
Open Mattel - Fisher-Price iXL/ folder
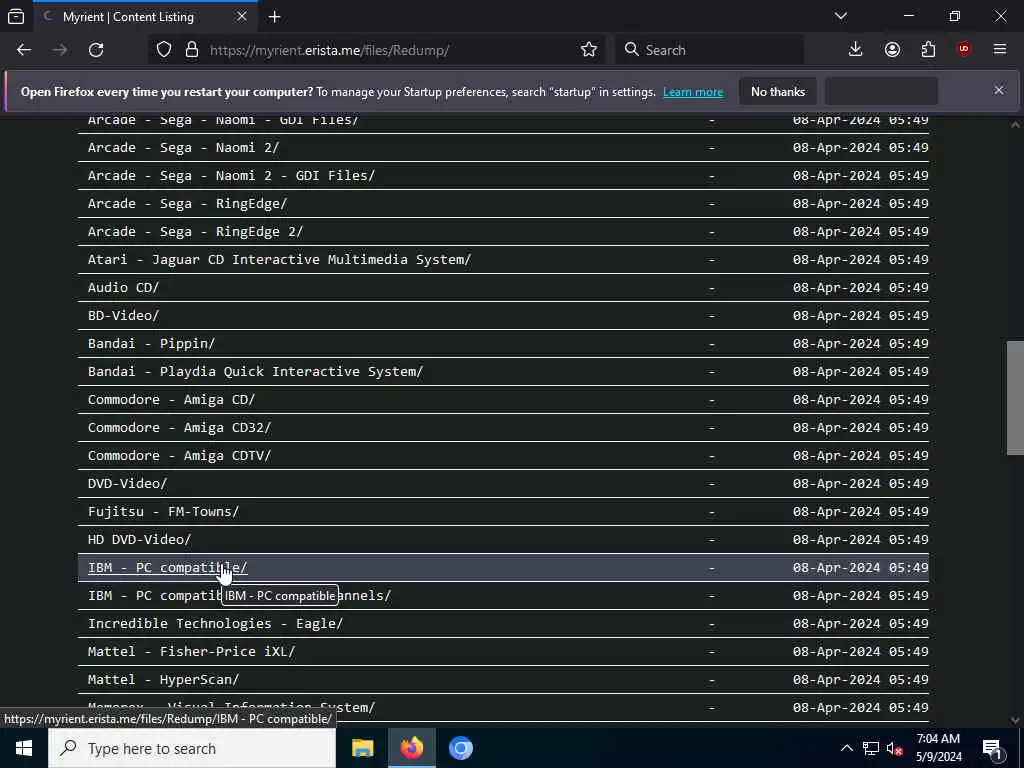point(191,652)
